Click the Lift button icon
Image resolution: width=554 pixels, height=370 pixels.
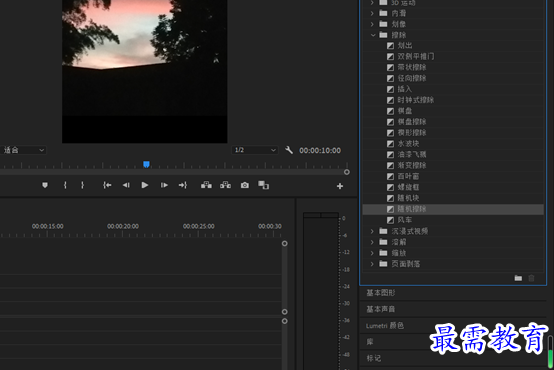click(206, 185)
